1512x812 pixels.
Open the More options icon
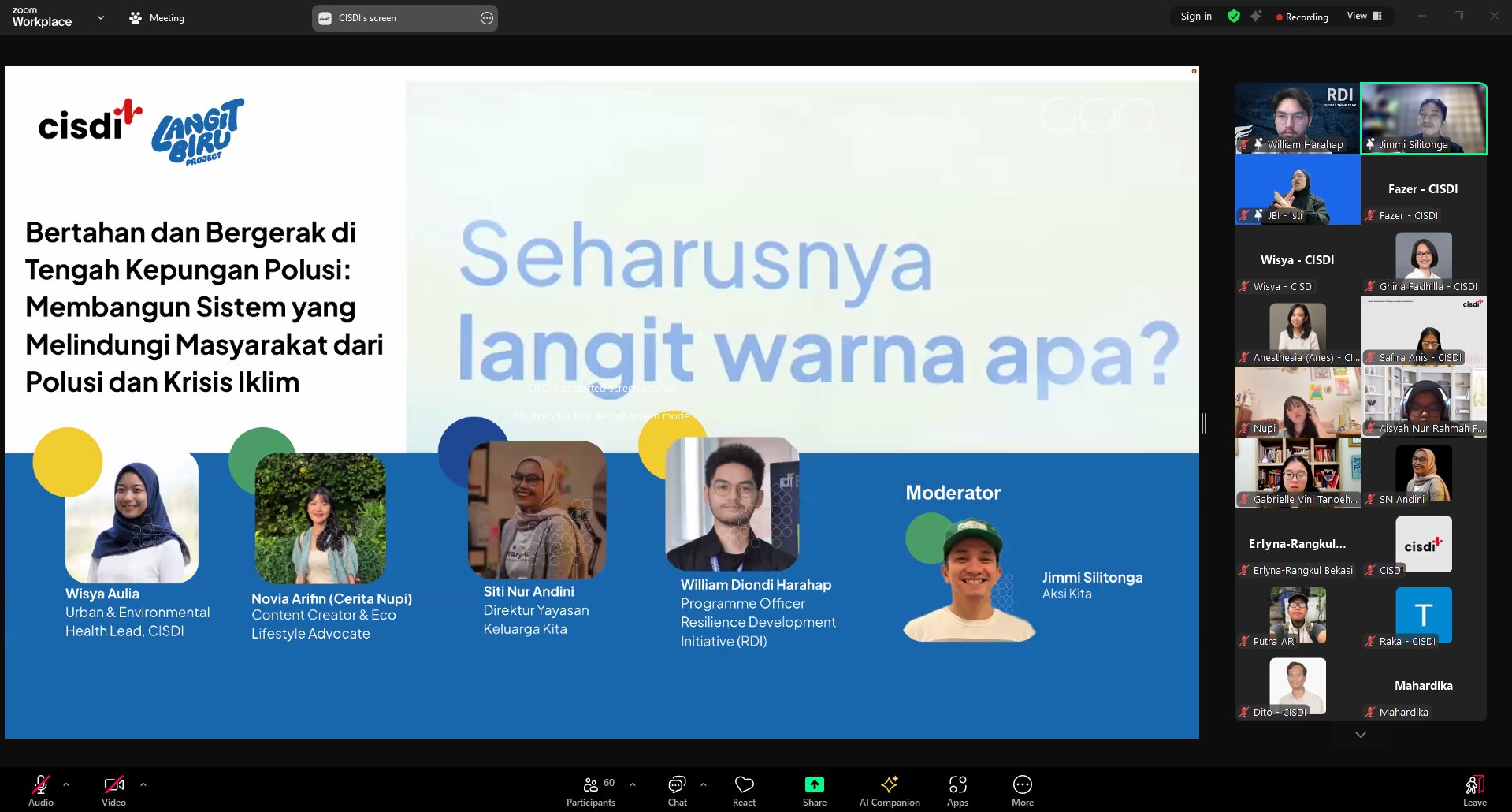click(x=1022, y=784)
